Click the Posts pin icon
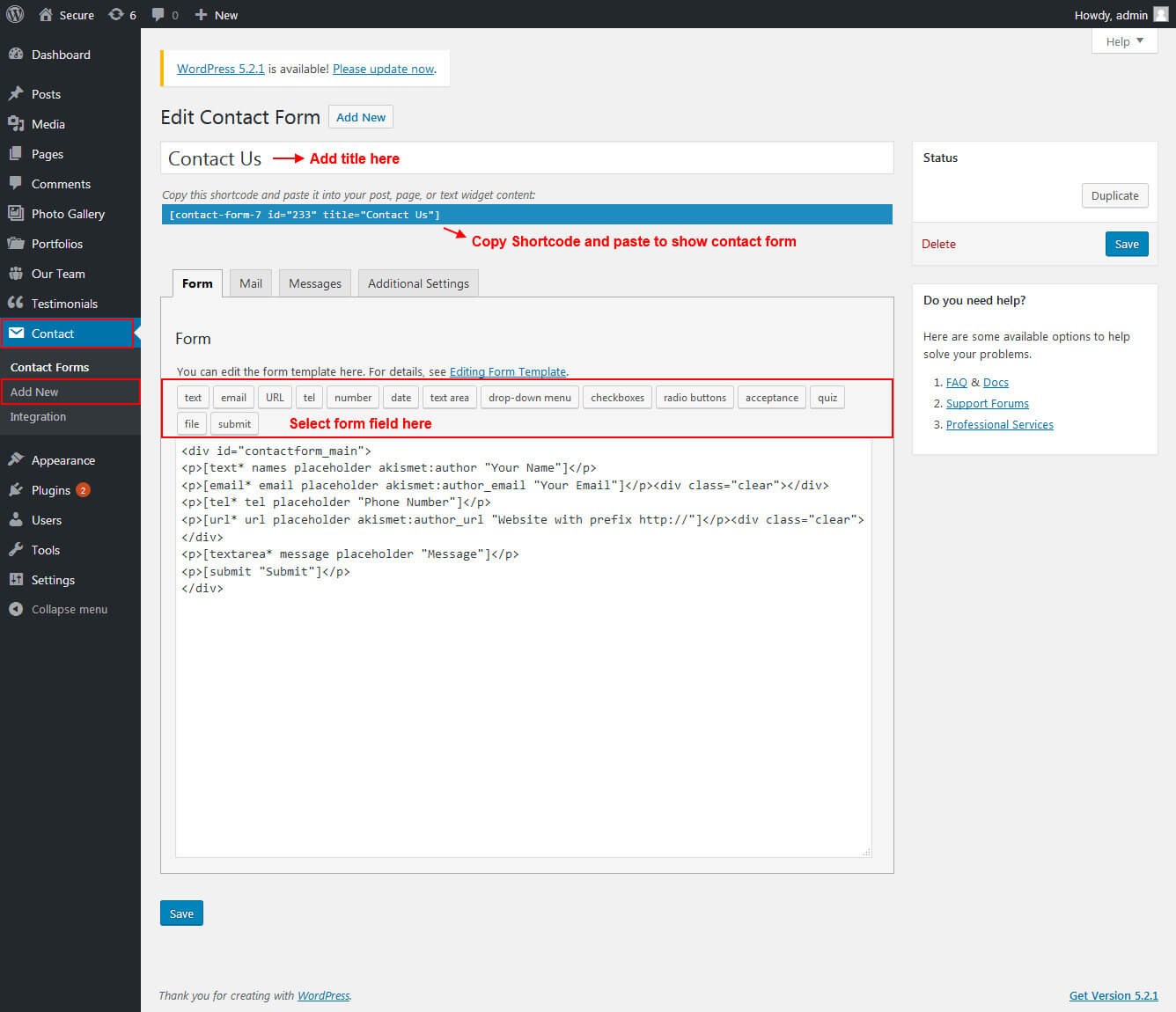Image resolution: width=1176 pixels, height=1012 pixels. (x=16, y=93)
